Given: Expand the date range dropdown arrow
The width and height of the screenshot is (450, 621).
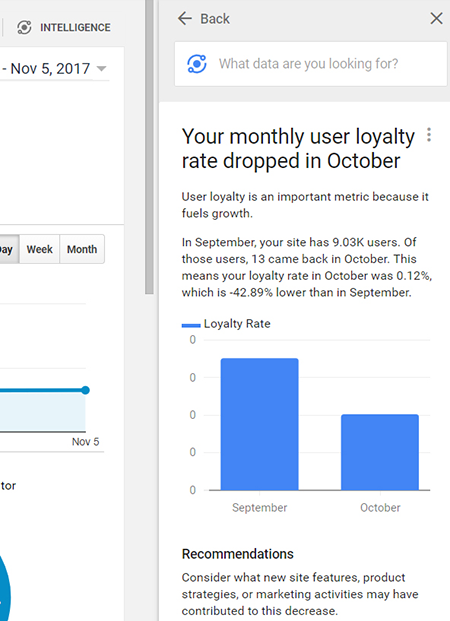Looking at the screenshot, I should pos(101,69).
